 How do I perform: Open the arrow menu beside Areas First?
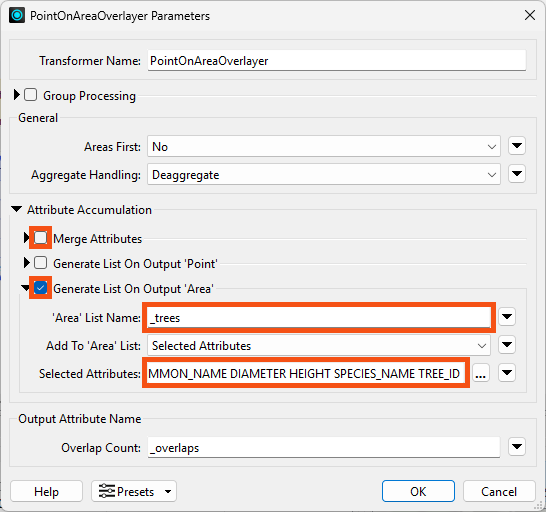click(x=517, y=146)
